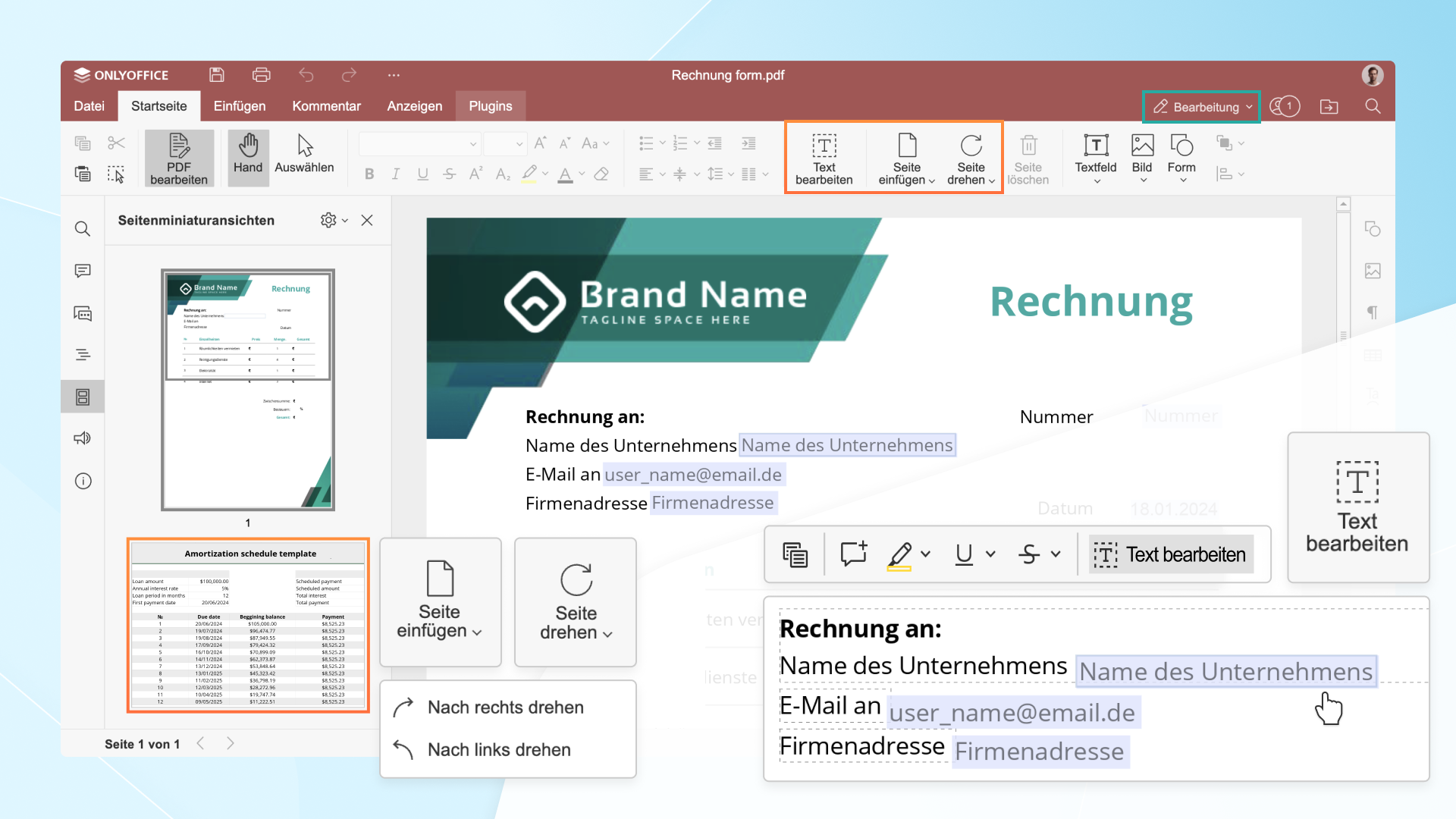Click the PDF bearbeiten tool
Viewport: 1456px width, 819px height.
(179, 158)
